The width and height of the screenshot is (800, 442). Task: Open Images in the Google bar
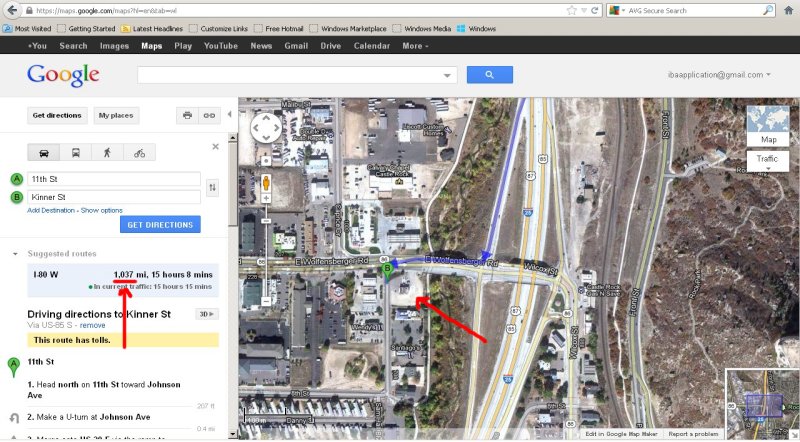coord(114,46)
